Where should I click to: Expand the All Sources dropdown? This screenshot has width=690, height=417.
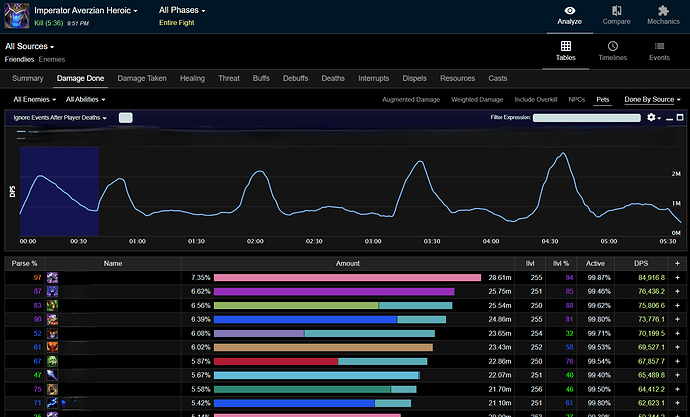point(30,46)
